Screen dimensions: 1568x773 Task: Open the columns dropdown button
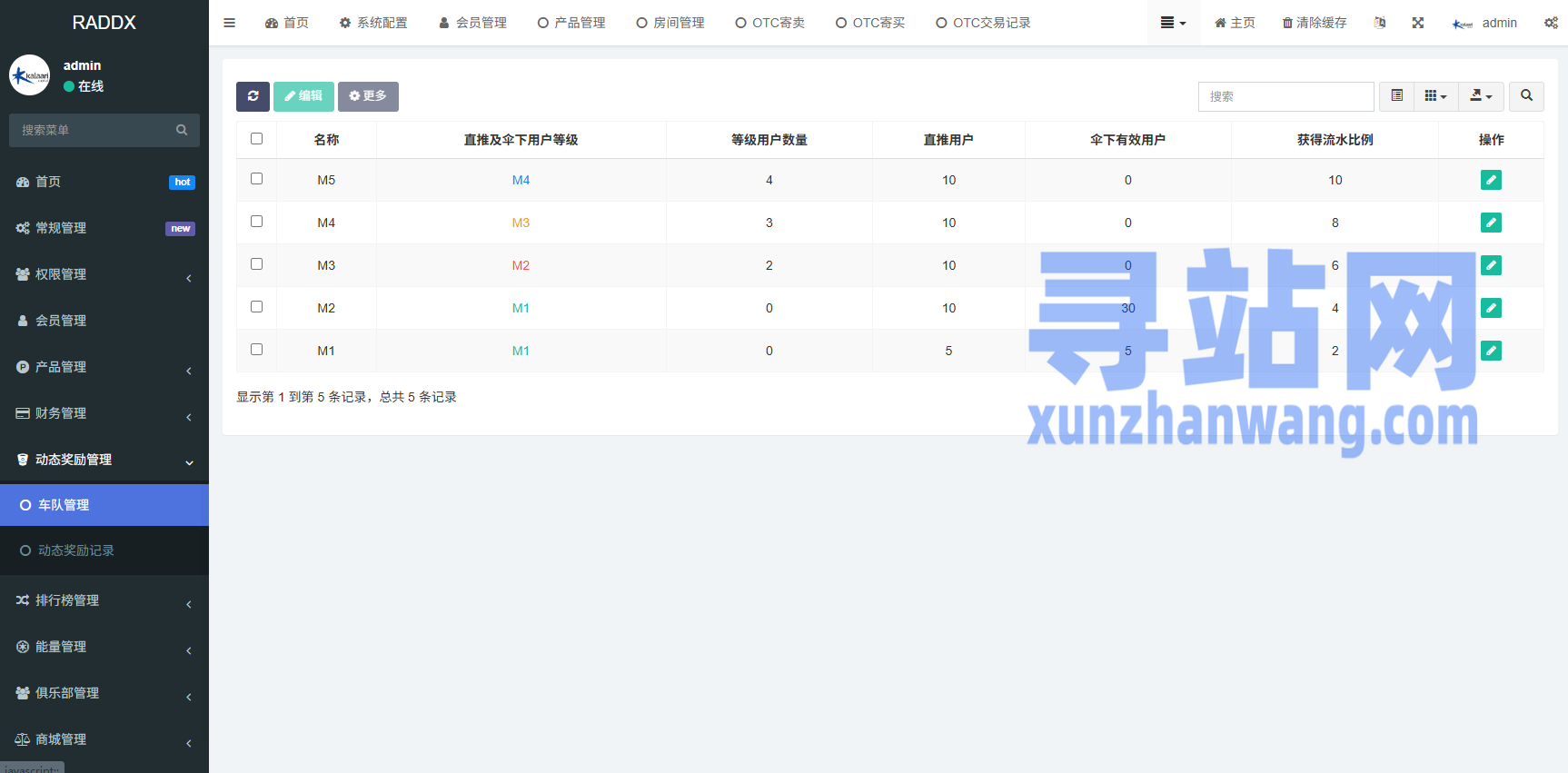[x=1435, y=96]
